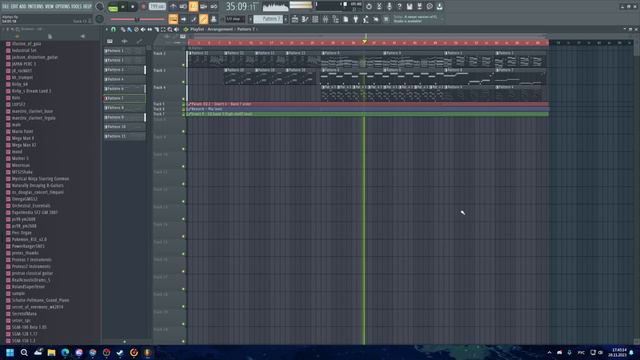The height and width of the screenshot is (360, 640).
Task: Open the FILE menu
Action: 5,7
